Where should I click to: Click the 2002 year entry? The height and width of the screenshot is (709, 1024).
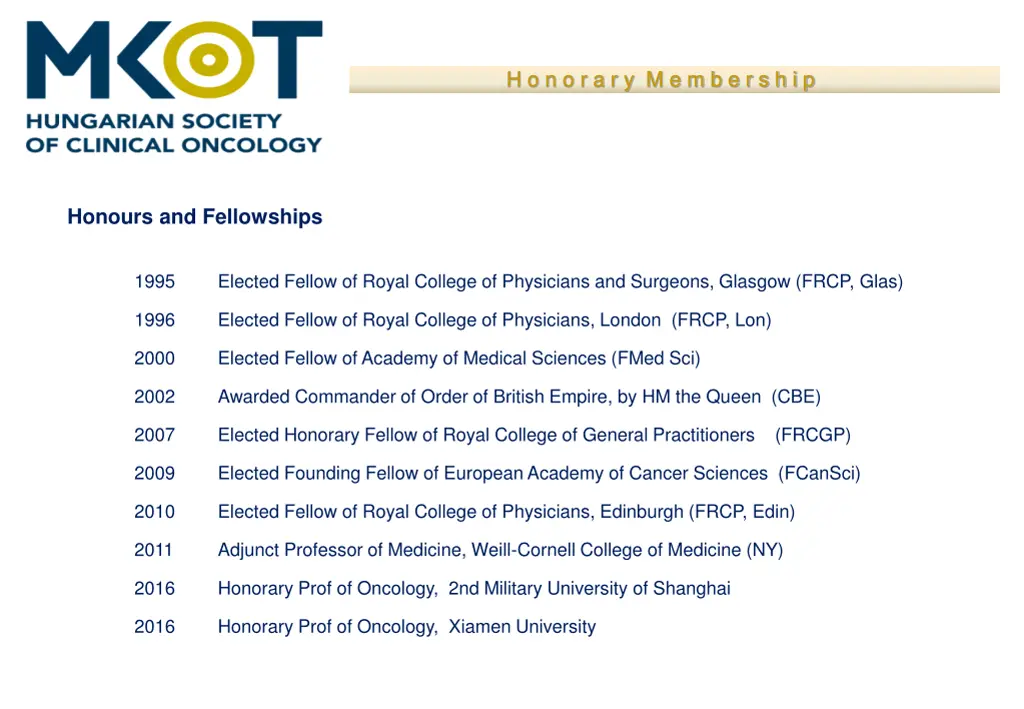point(155,397)
